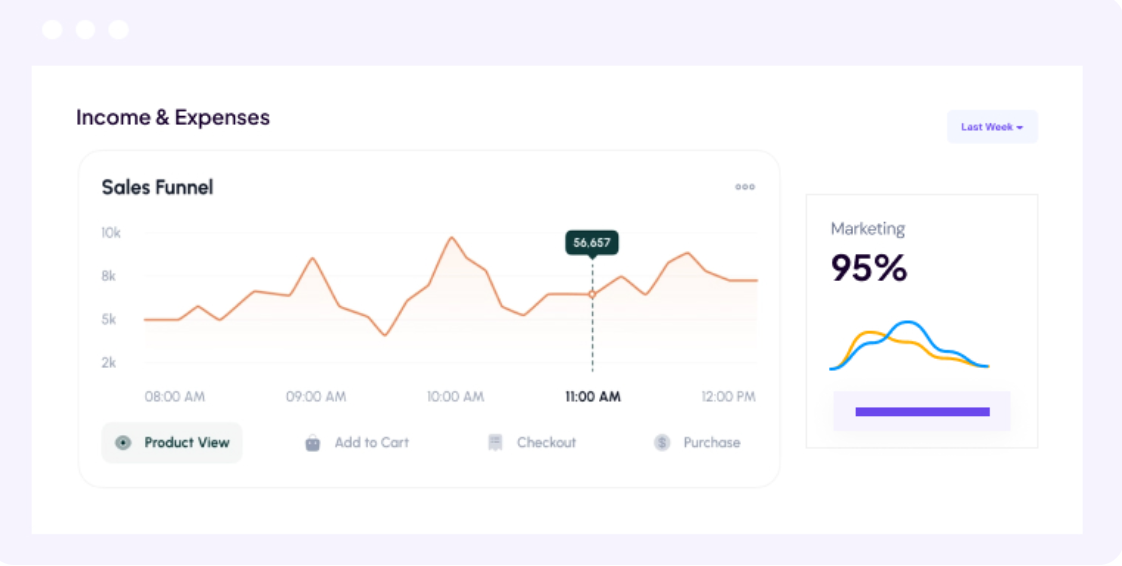Click the Add to Cart bag icon
Screen dimensions: 1122x566
coord(313,443)
